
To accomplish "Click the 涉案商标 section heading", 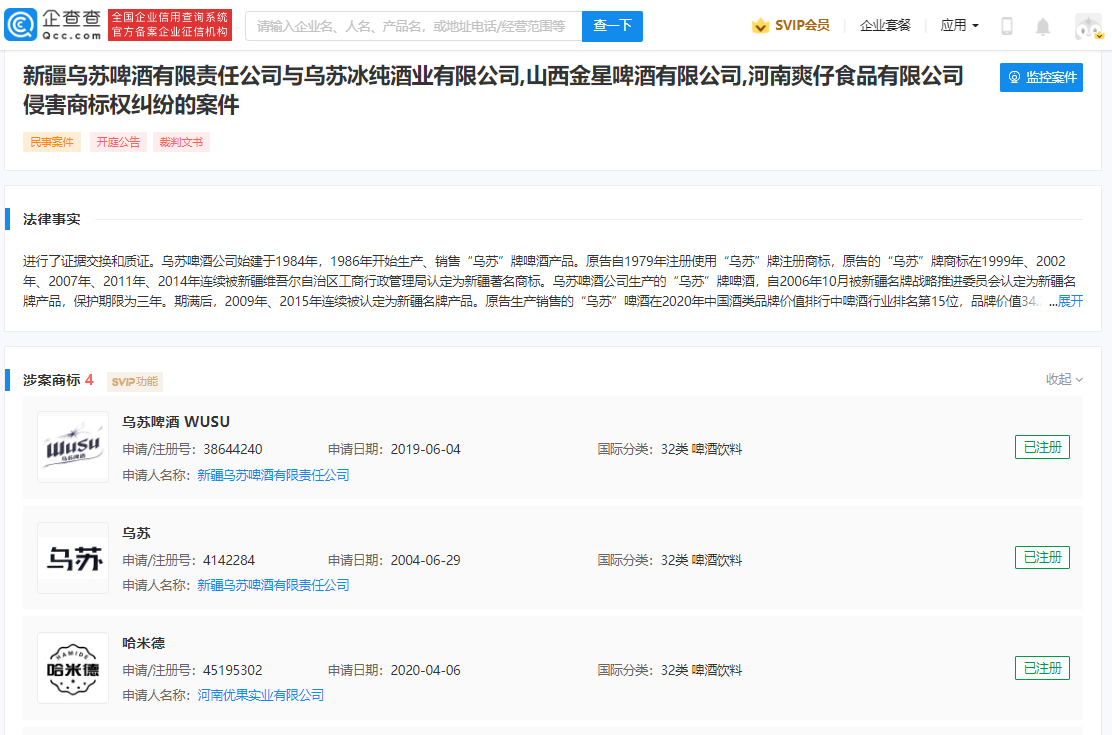I will pos(52,380).
